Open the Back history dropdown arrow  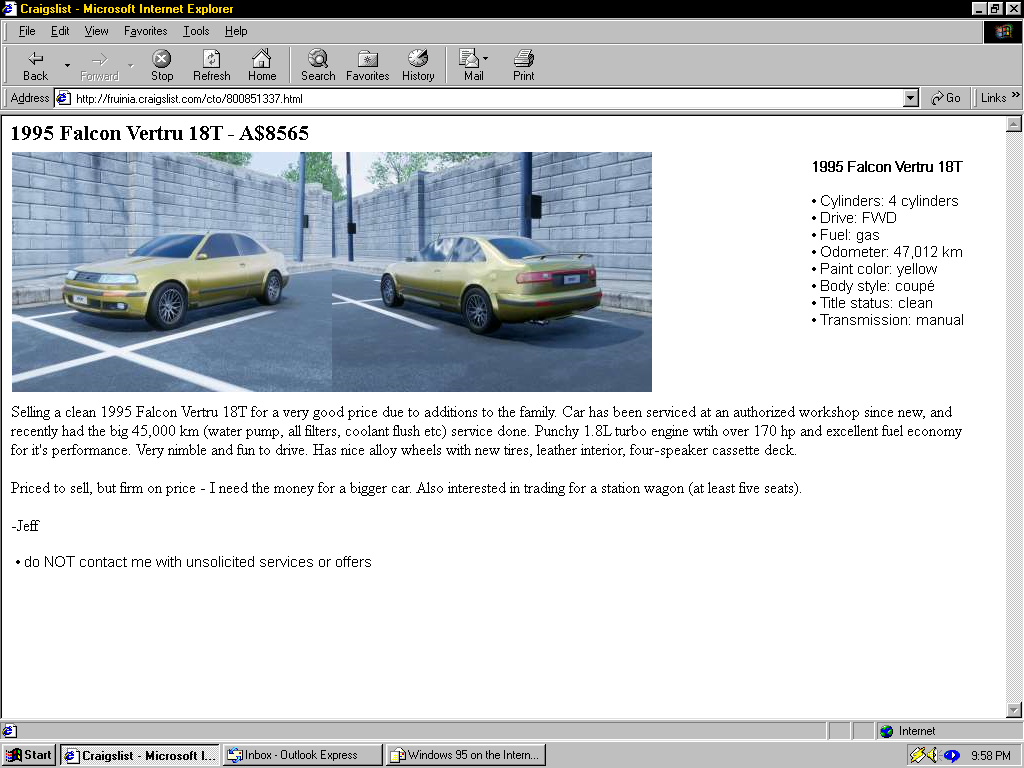tap(67, 65)
